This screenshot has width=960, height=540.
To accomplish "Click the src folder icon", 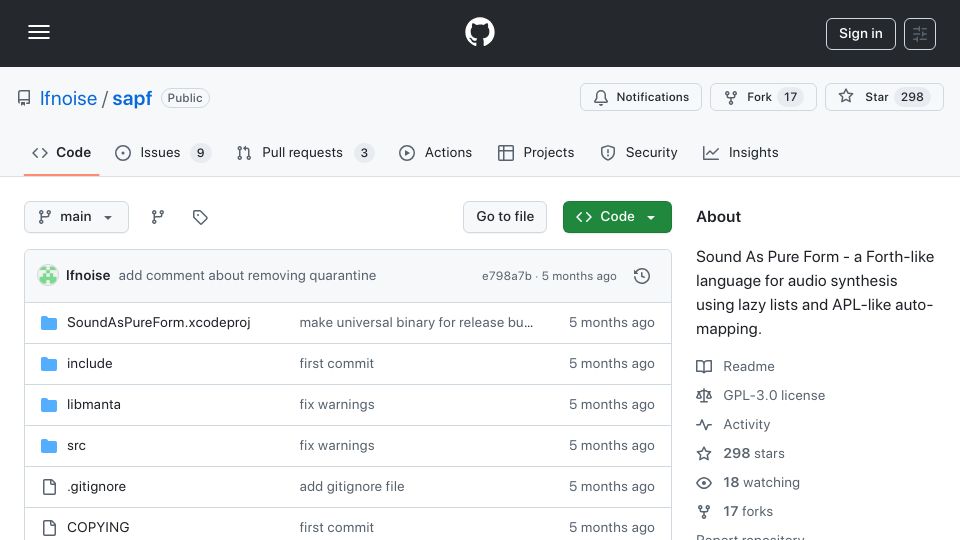I will coord(49,446).
